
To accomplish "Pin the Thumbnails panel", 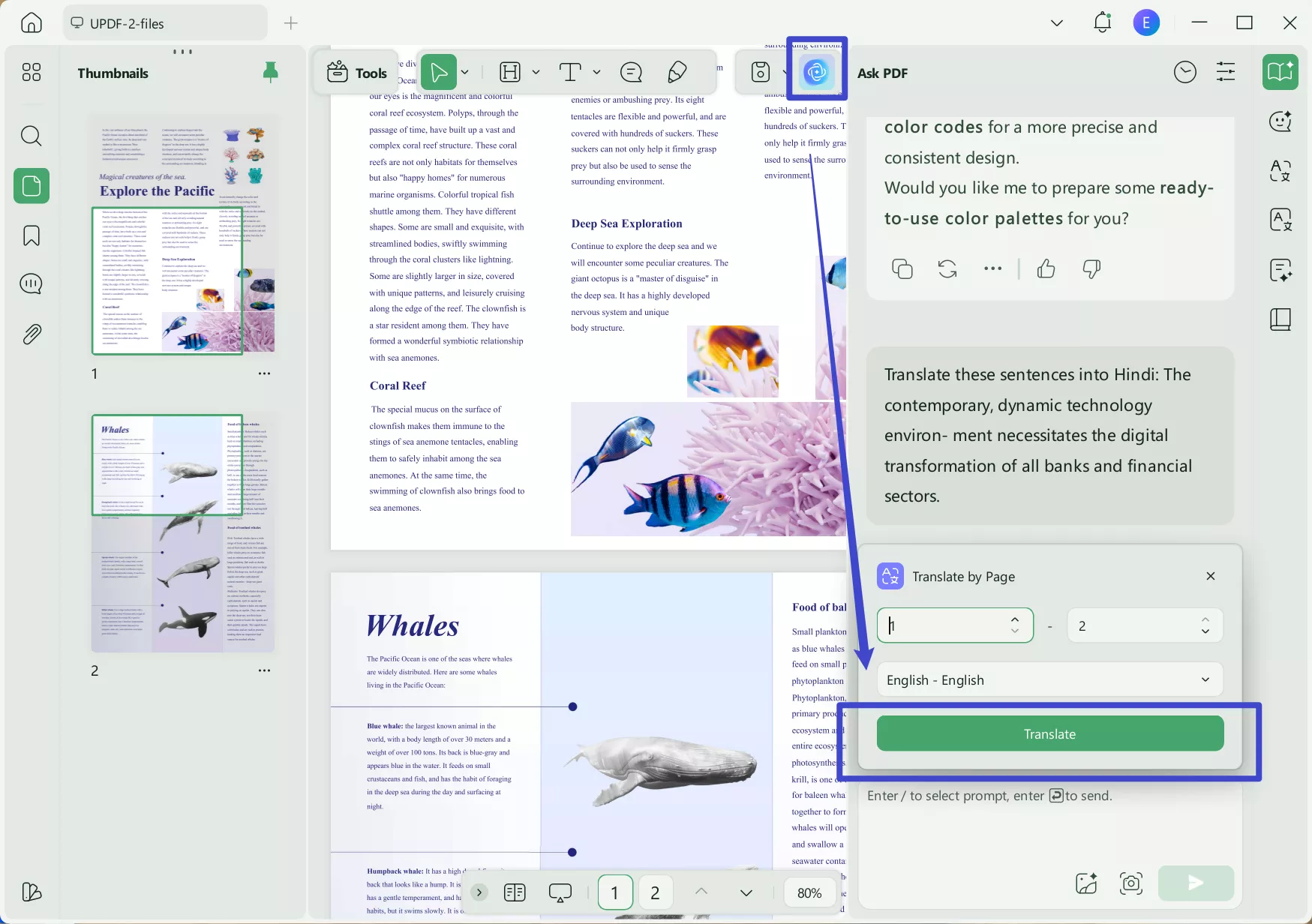I will [x=270, y=72].
